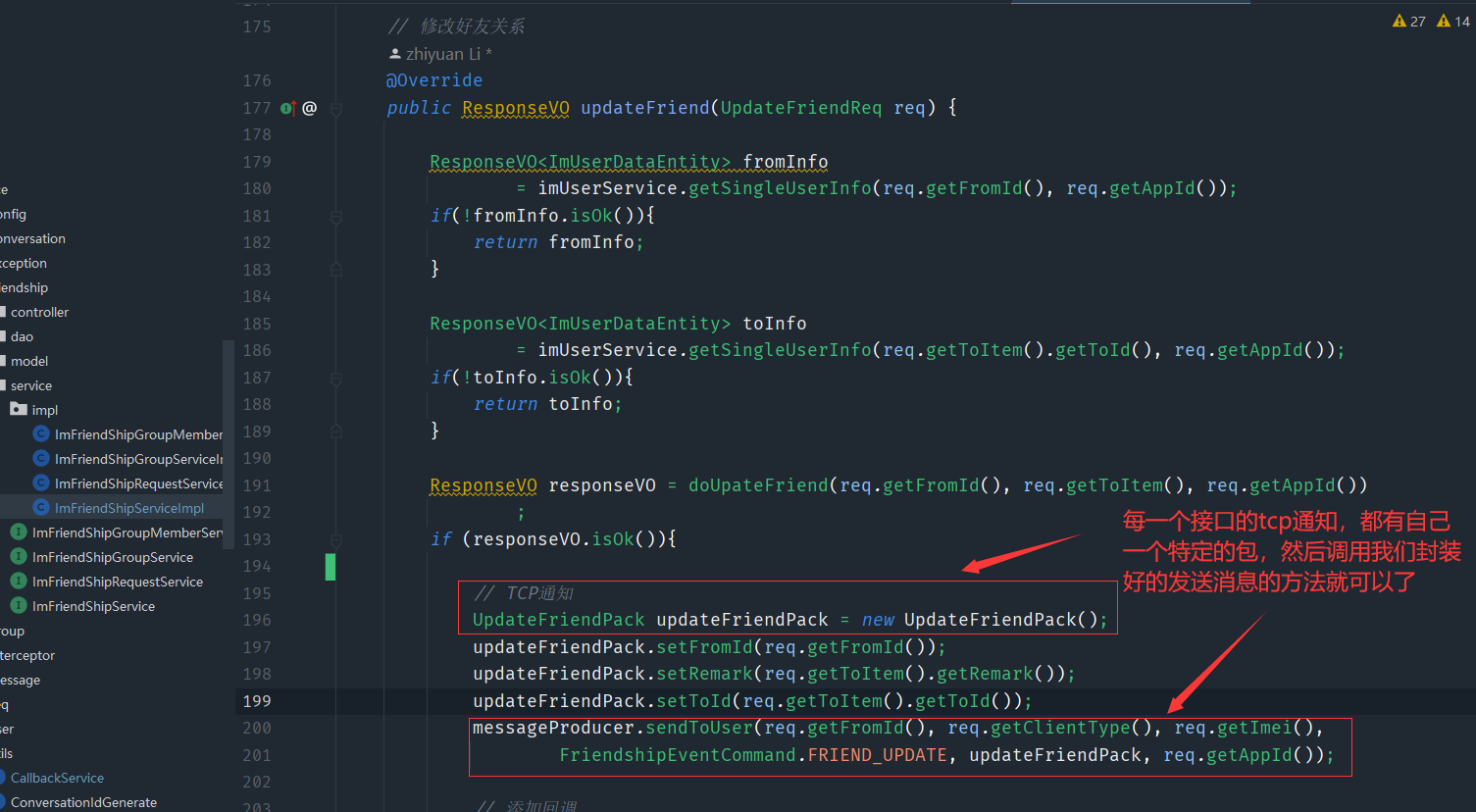Toggle fold marker at line 183
Viewport: 1476px width, 812px height.
336,269
